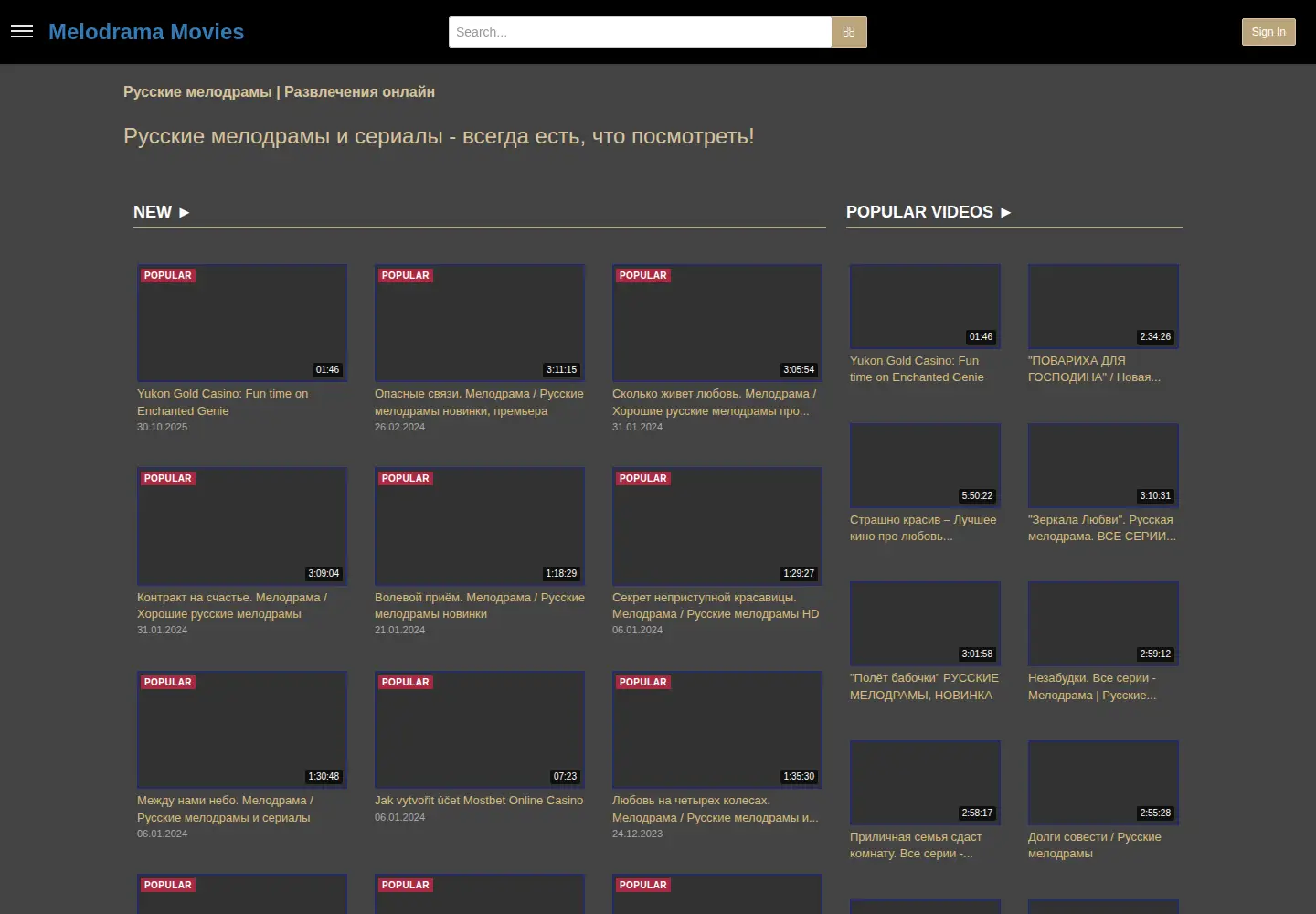Open the hamburger menu icon
This screenshot has height=914, width=1316.
[x=22, y=32]
